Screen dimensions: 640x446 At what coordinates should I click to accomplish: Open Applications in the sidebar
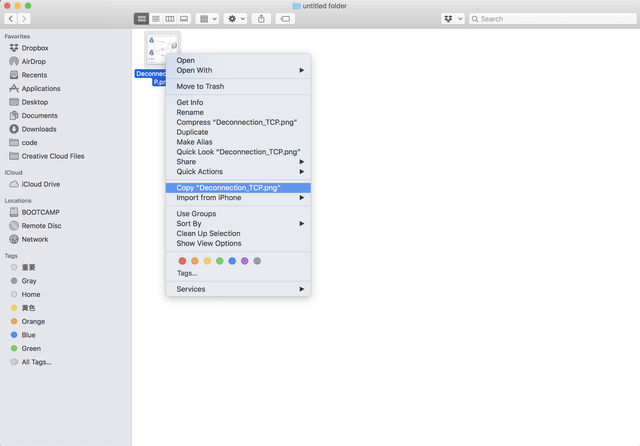tap(35, 88)
